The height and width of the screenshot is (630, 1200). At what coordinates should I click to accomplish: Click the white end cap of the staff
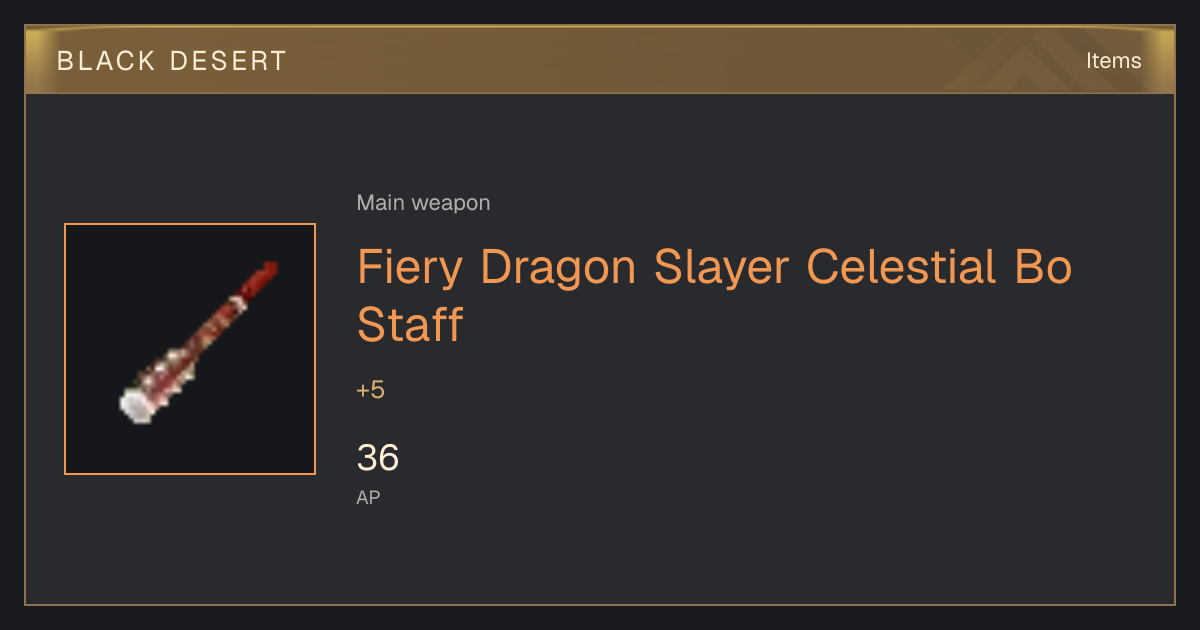136,405
